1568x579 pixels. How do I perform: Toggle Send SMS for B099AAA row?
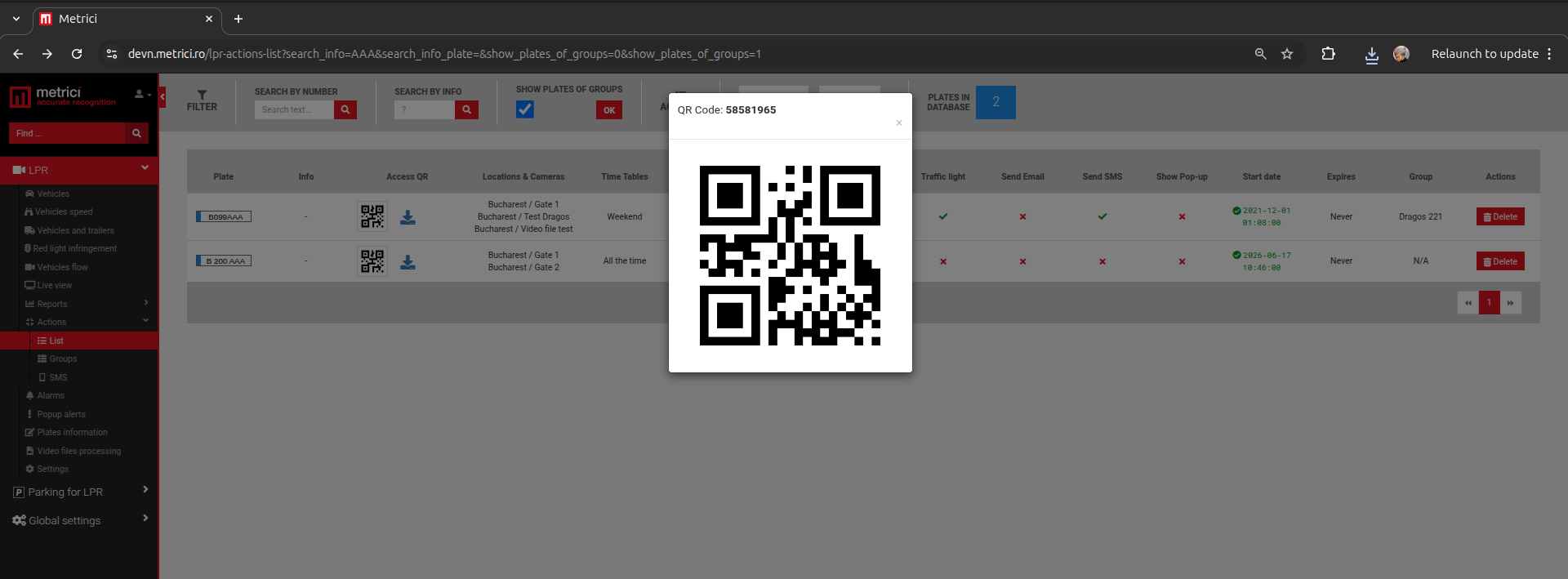coord(1102,216)
